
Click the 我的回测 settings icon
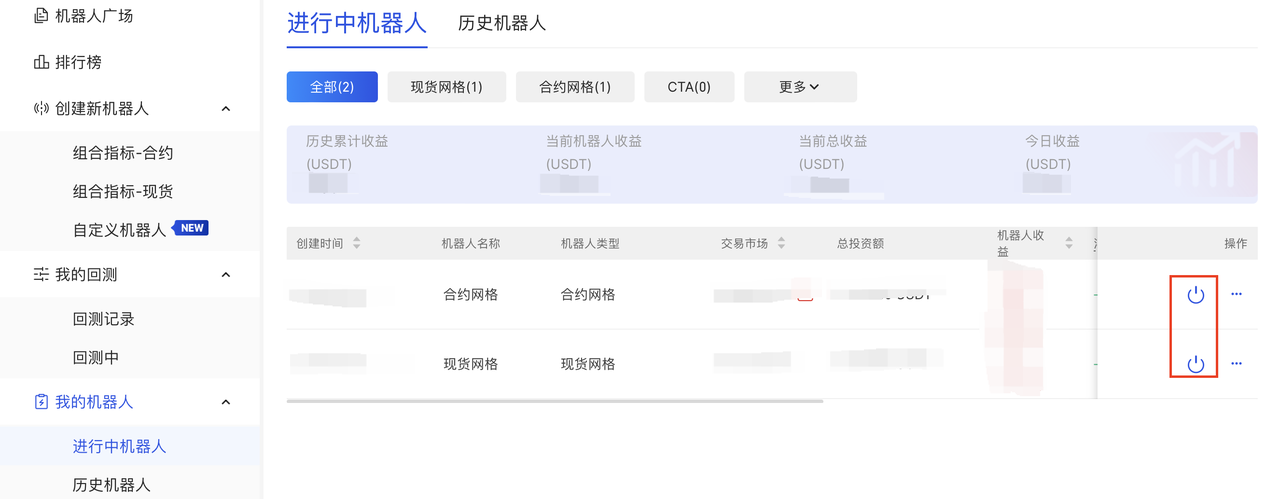[x=41, y=274]
